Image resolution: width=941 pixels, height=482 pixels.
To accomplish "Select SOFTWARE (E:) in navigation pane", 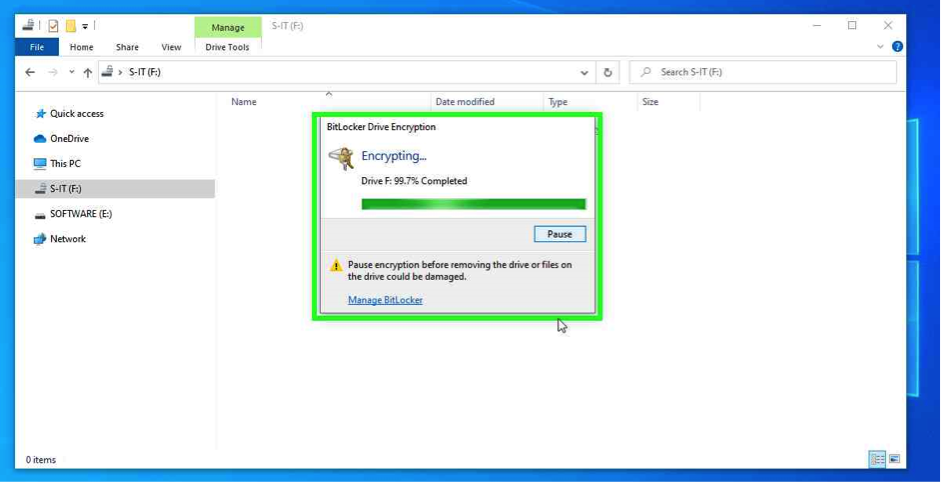I will point(80,214).
